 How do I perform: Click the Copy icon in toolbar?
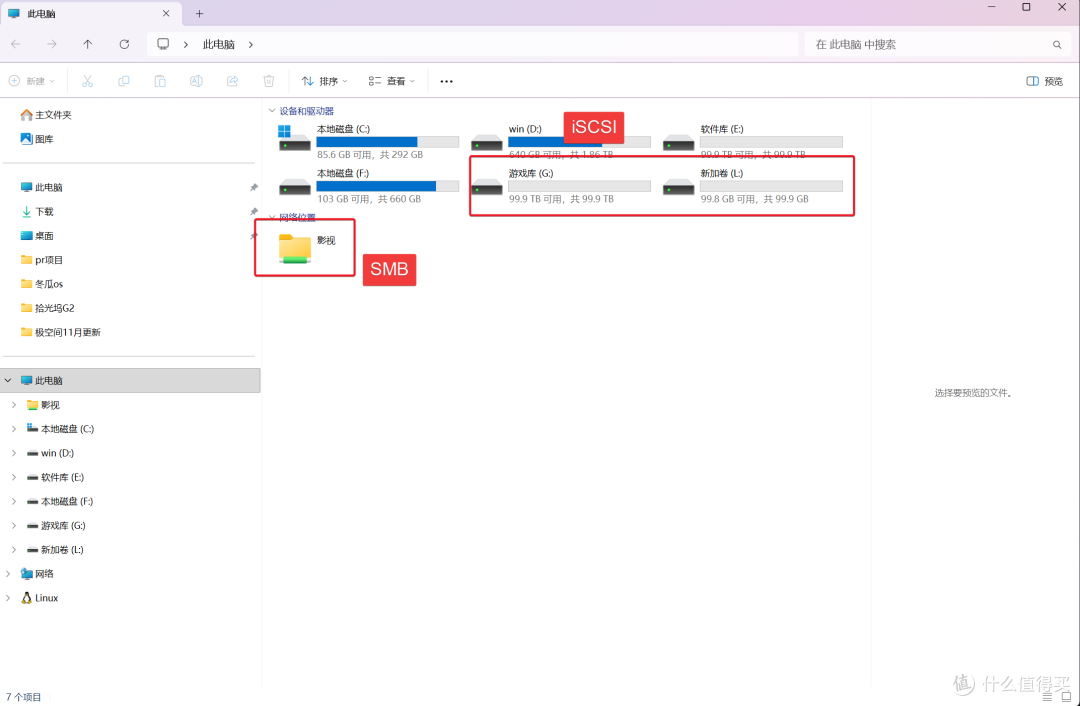pos(124,81)
